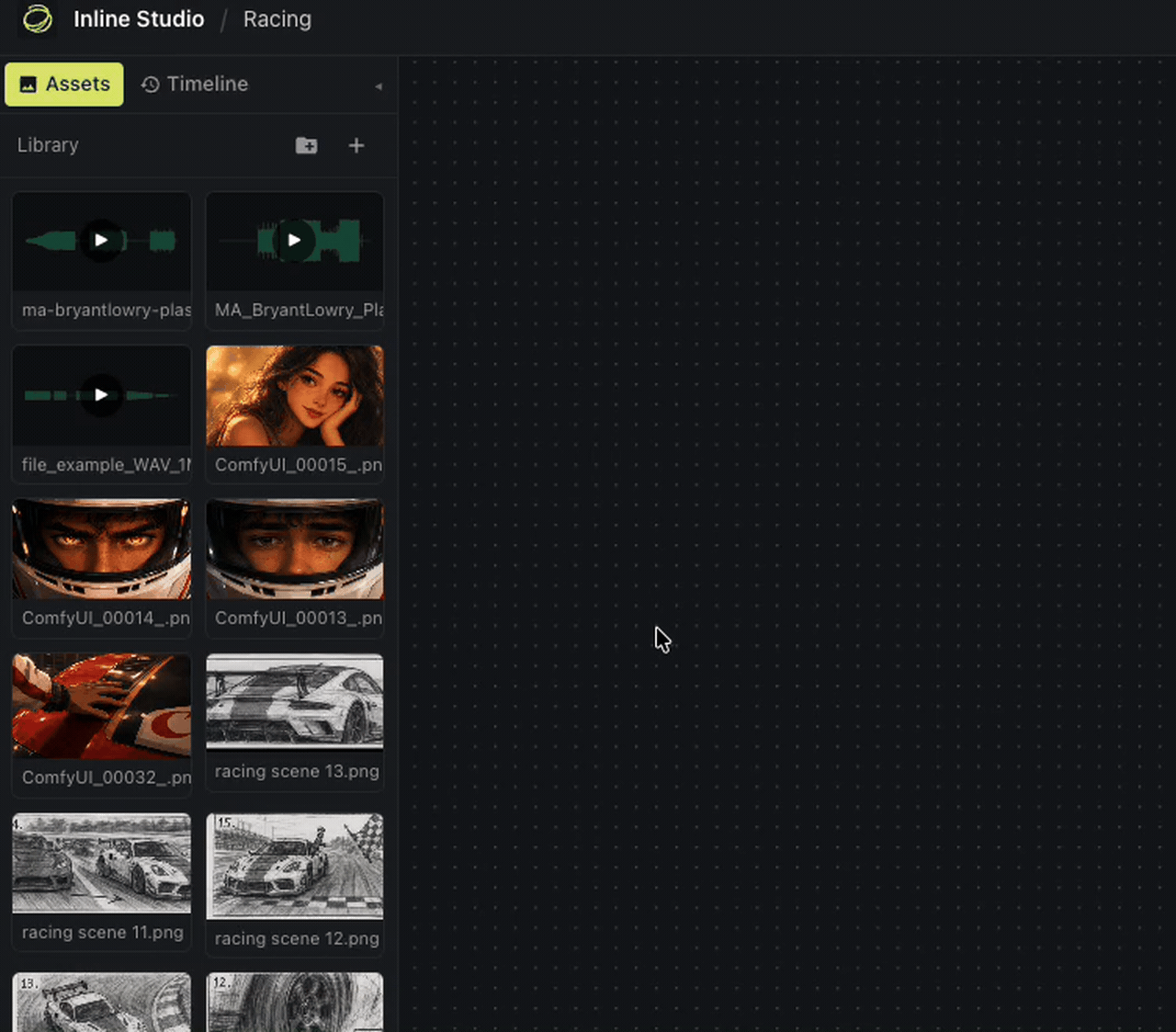Select the ComfyUI_00015_ girl portrait thumbnail
Viewport: 1176px width, 1032px height.
coord(295,396)
